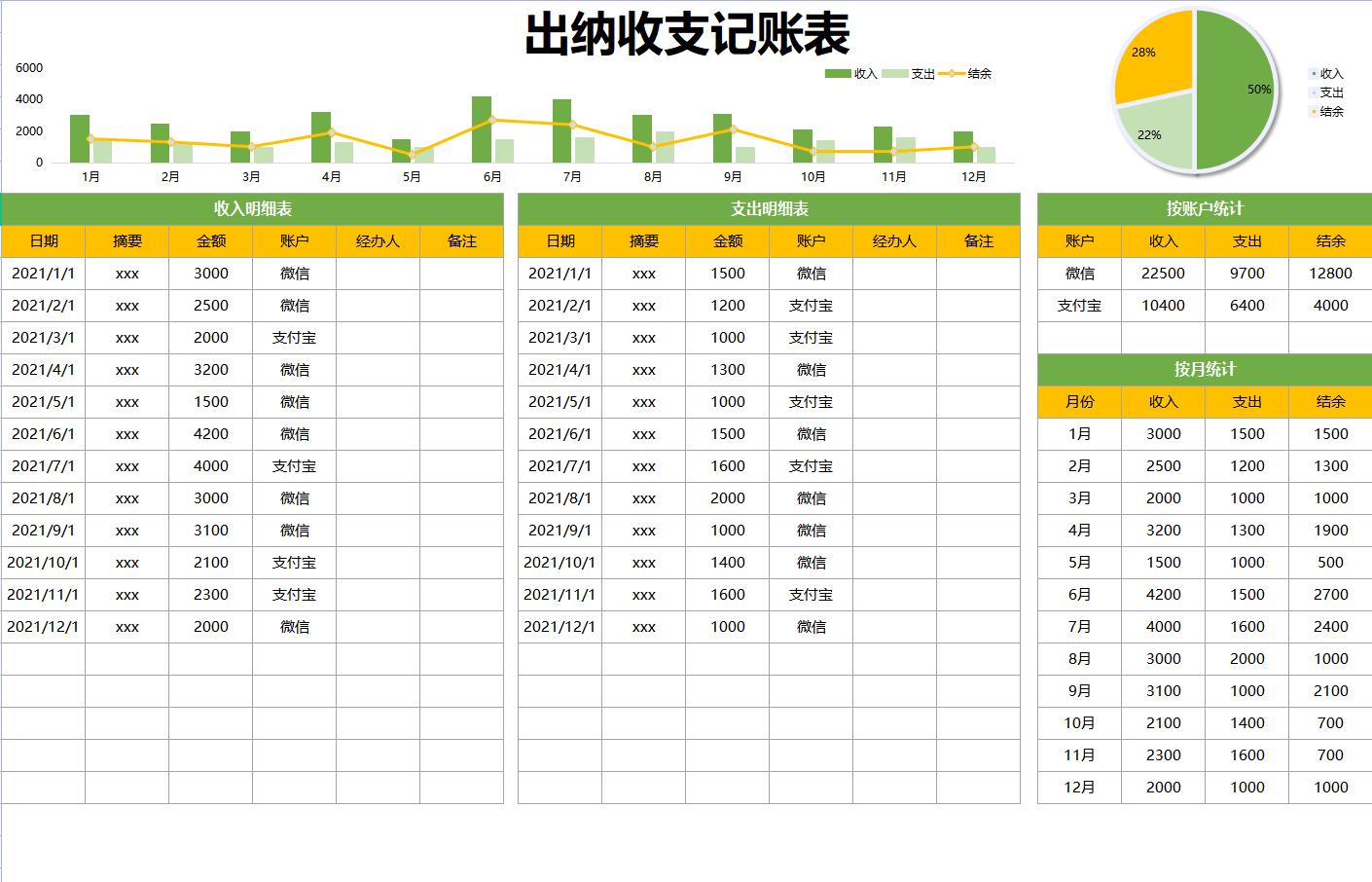Click the 经办人 column header in income table
This screenshot has width=1372, height=882.
pos(378,240)
